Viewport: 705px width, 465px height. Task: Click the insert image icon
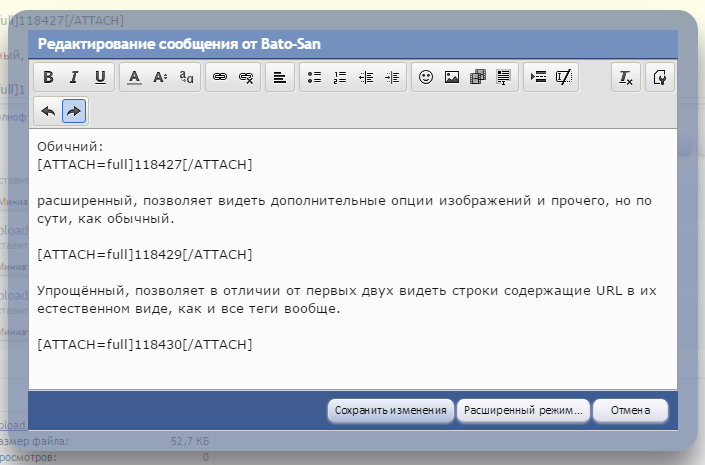pyautogui.click(x=452, y=77)
